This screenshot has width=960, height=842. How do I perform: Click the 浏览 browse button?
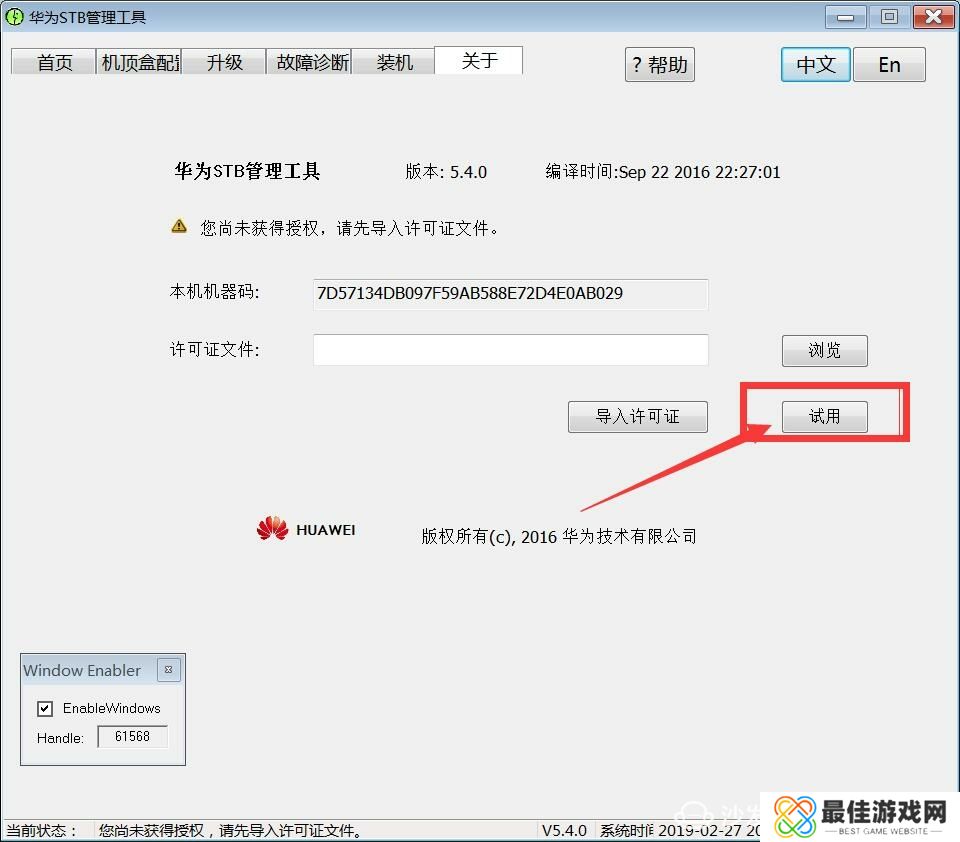824,351
